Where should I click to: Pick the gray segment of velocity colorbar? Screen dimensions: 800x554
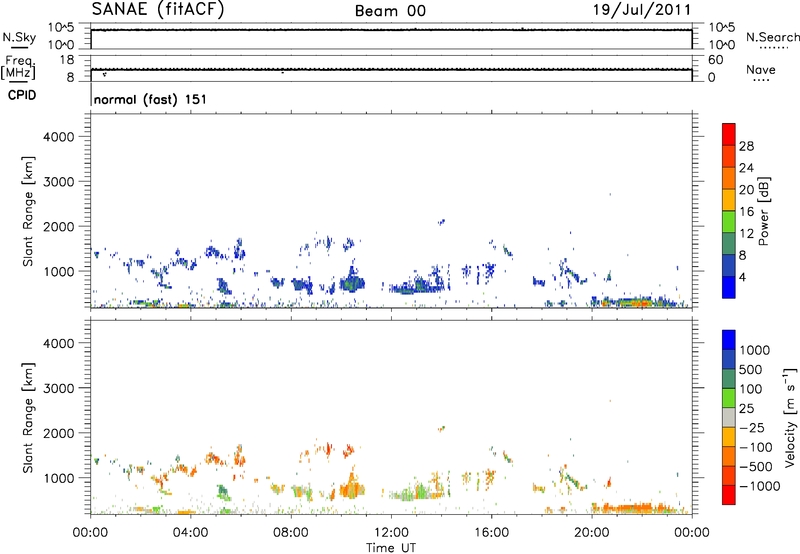click(729, 417)
